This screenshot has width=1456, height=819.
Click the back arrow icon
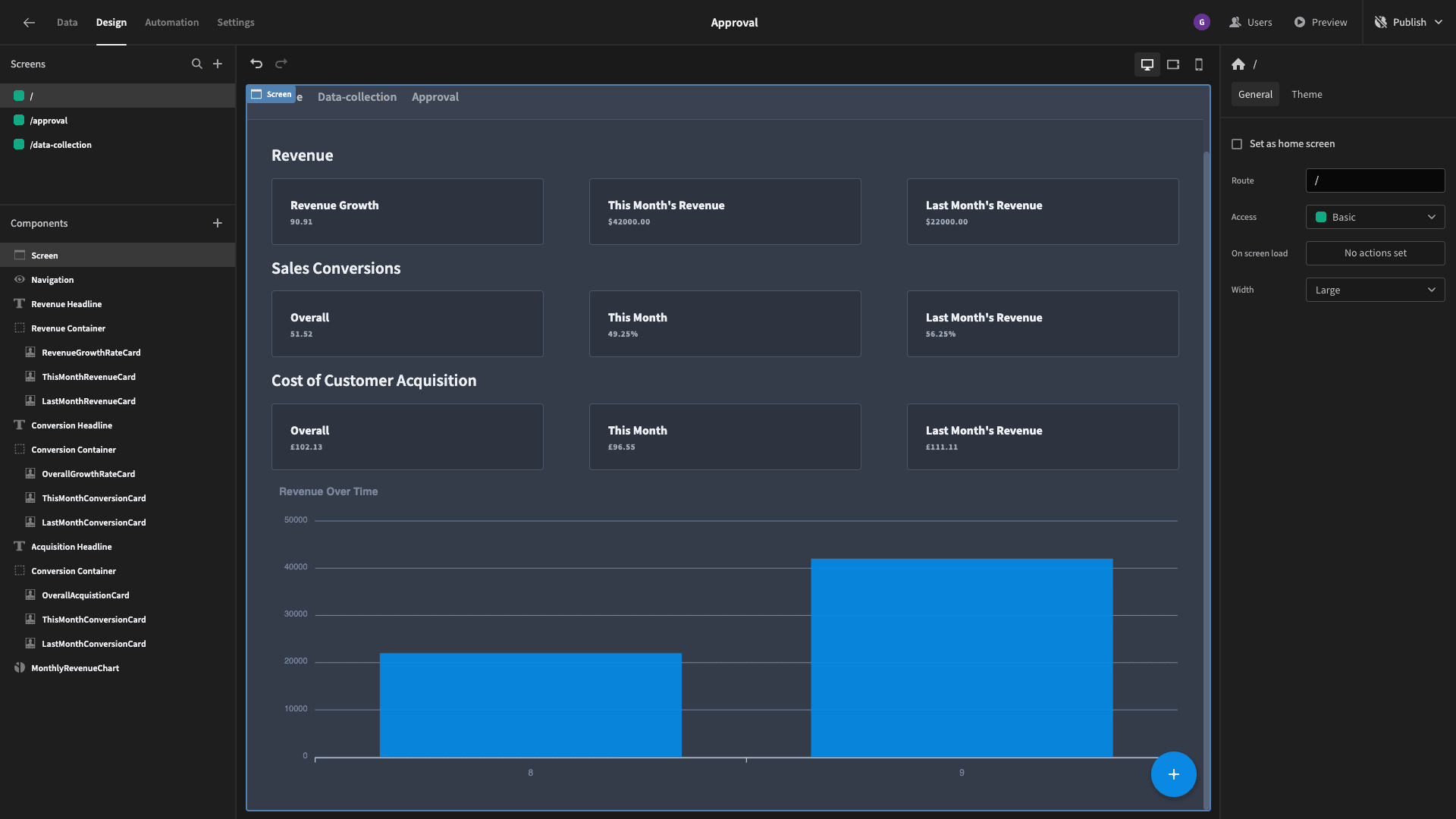[x=29, y=23]
